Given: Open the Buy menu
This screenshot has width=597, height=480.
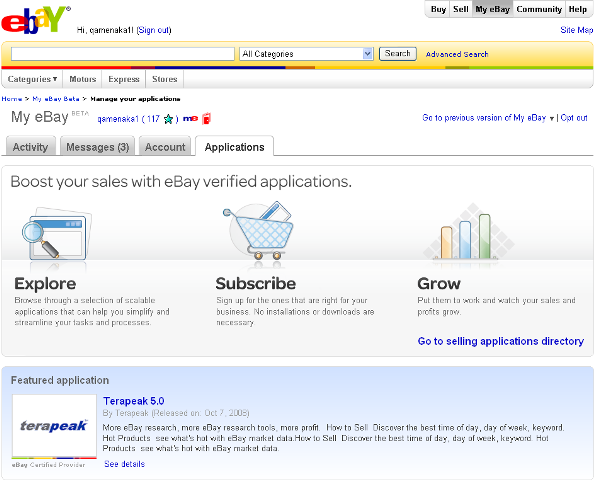Looking at the screenshot, I should click(x=438, y=9).
